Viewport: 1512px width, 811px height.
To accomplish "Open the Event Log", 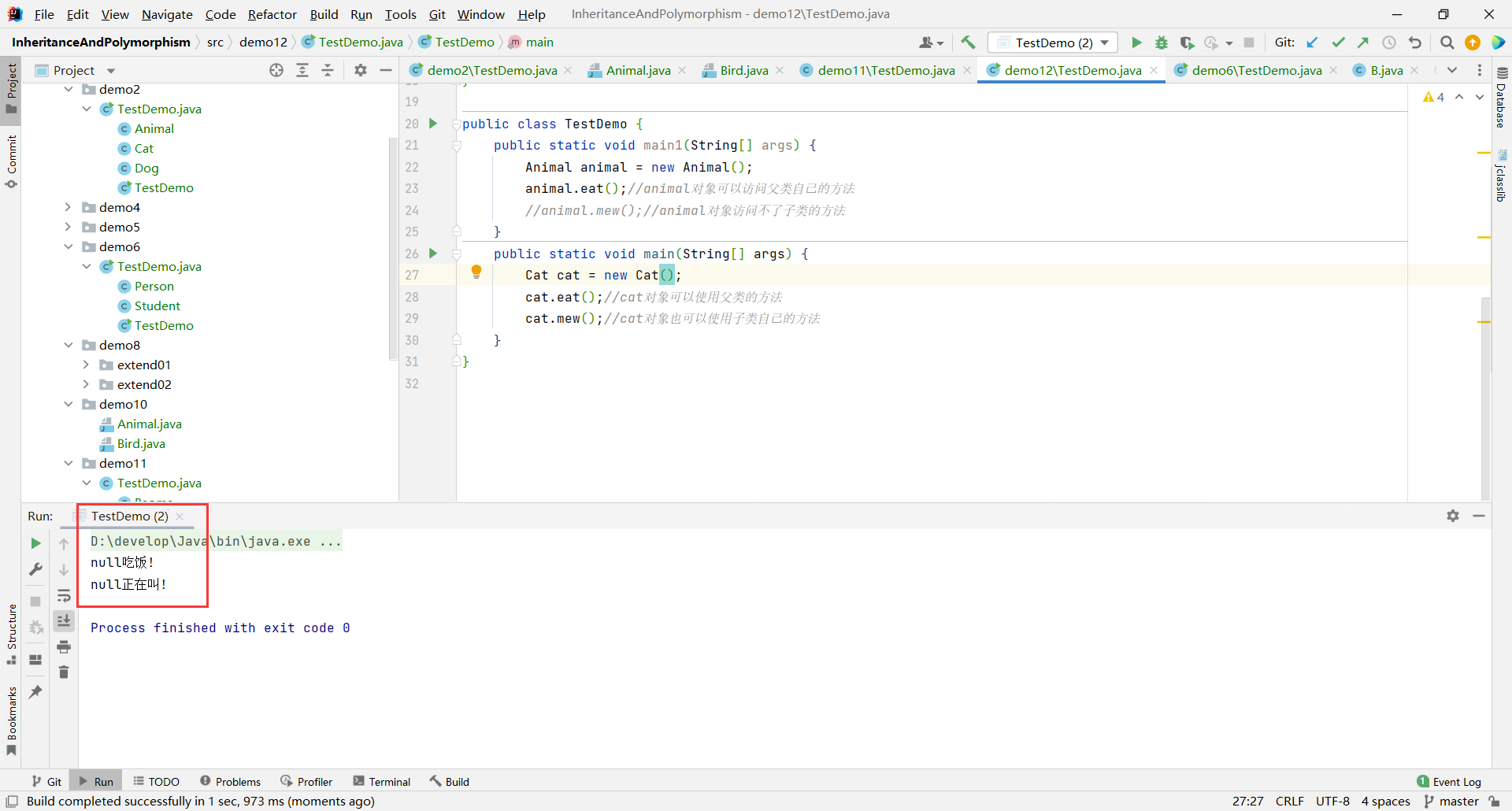I will click(x=1449, y=782).
